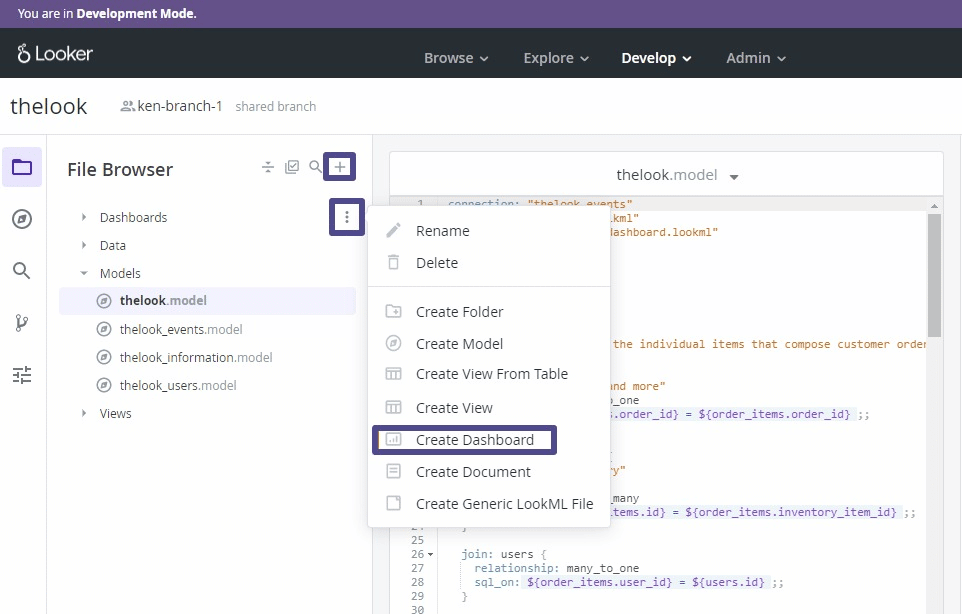962x614 pixels.
Task: Click the editor vertical scrollbar thumb
Action: (x=934, y=275)
